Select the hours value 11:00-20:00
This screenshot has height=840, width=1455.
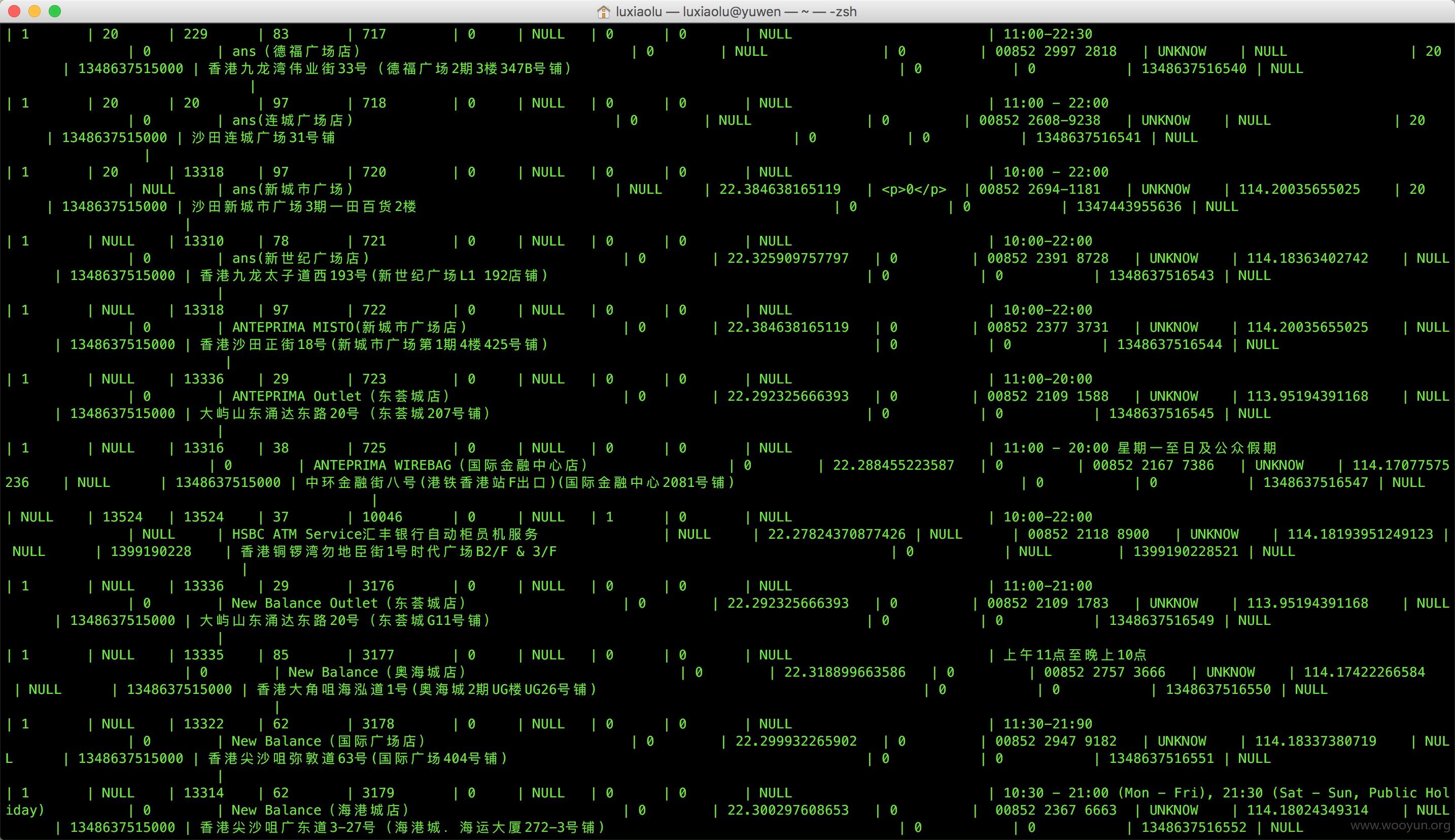tap(1048, 379)
